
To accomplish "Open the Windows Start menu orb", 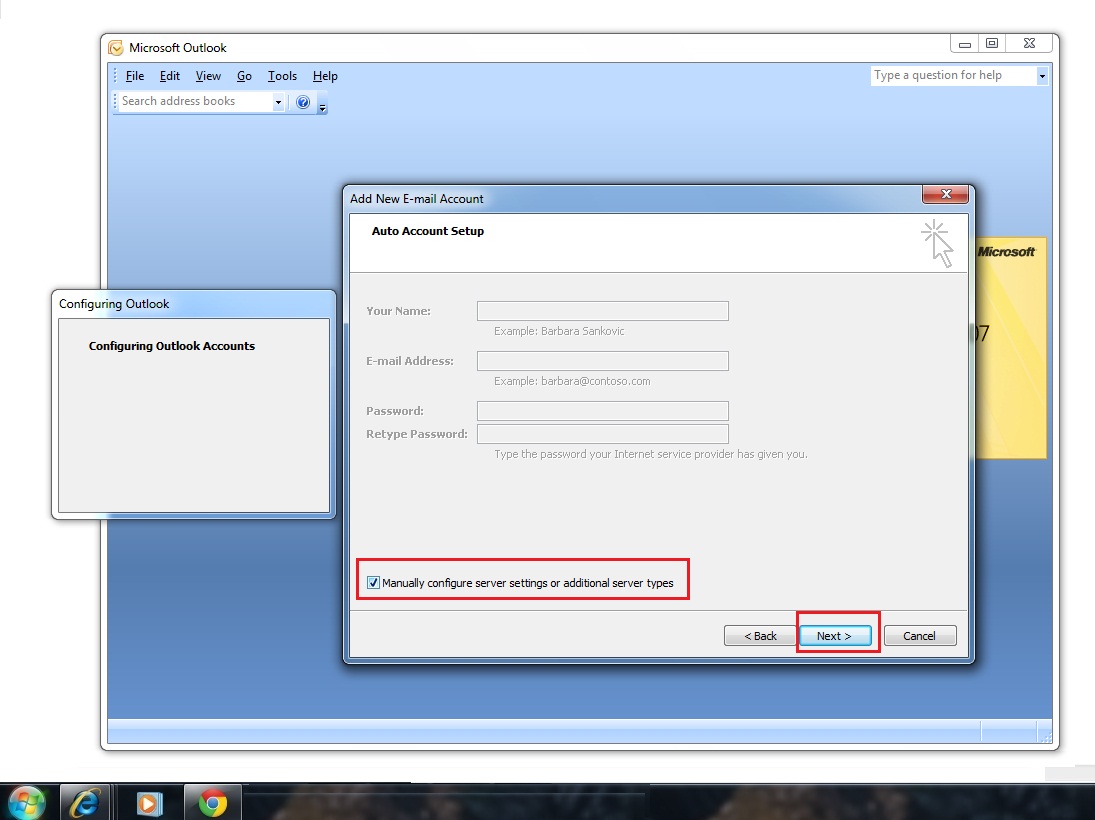I will [x=27, y=803].
